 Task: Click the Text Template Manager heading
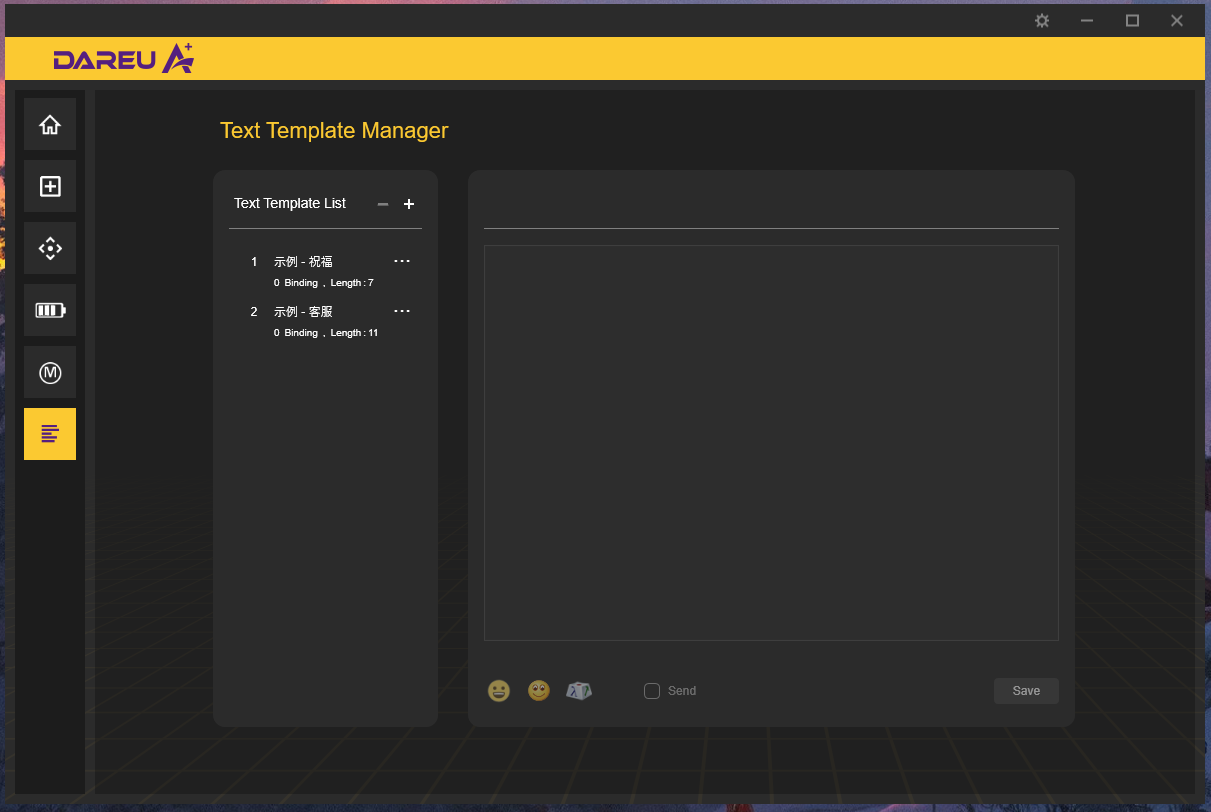[x=334, y=131]
